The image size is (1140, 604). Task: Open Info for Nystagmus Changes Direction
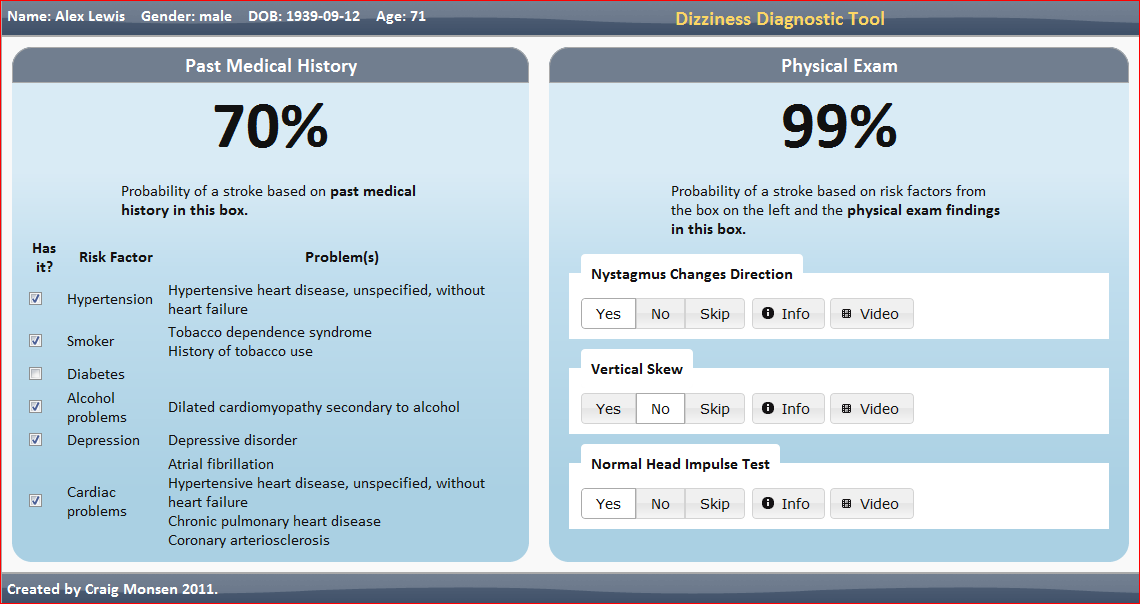(x=787, y=313)
